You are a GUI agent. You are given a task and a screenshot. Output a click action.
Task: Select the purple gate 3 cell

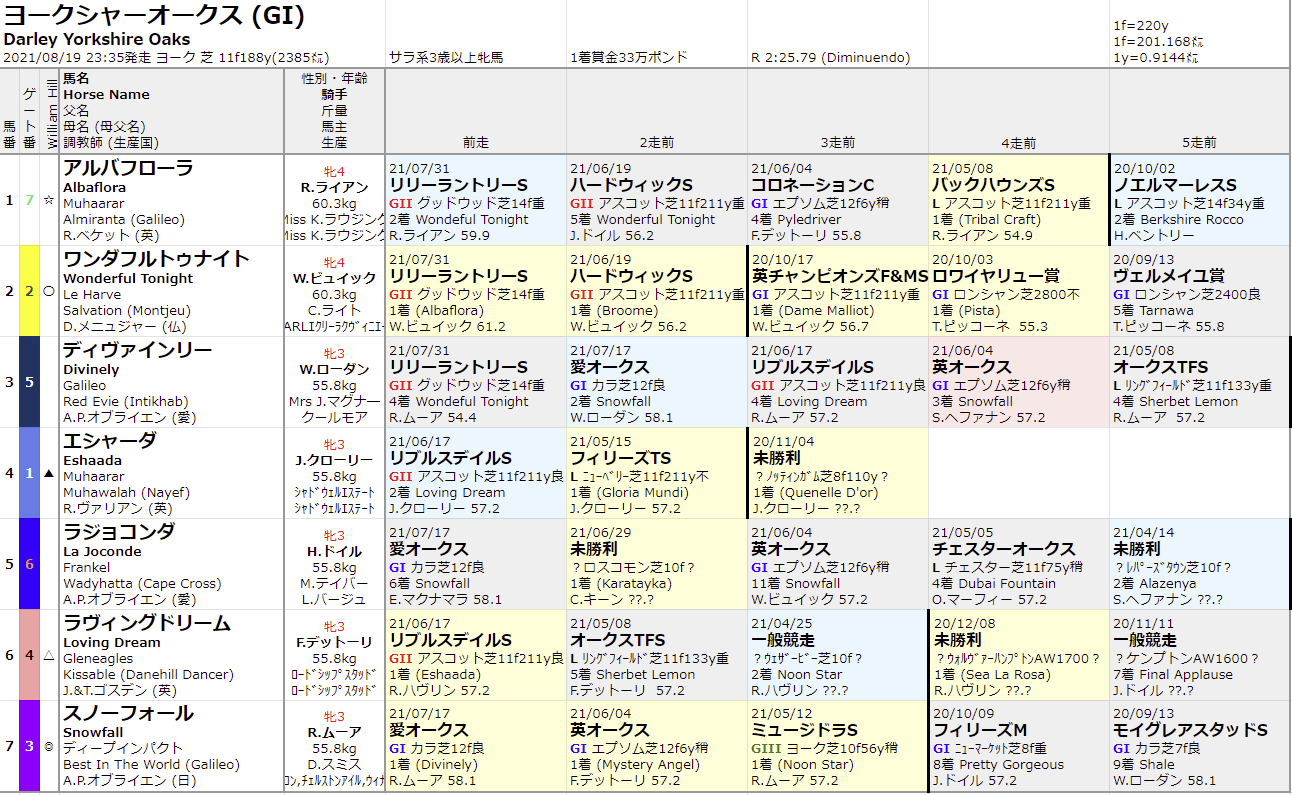29,746
